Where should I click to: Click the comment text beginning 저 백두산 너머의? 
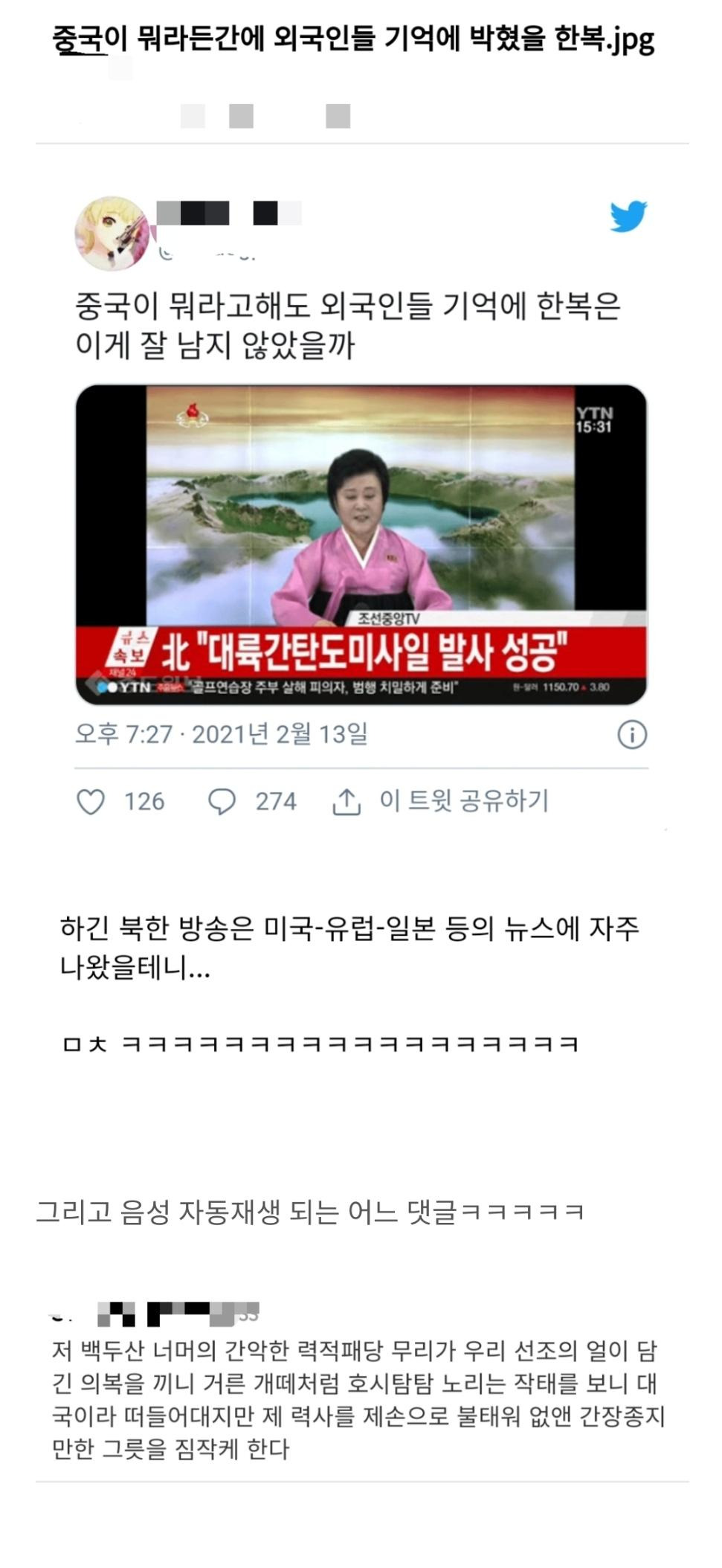point(358,1399)
